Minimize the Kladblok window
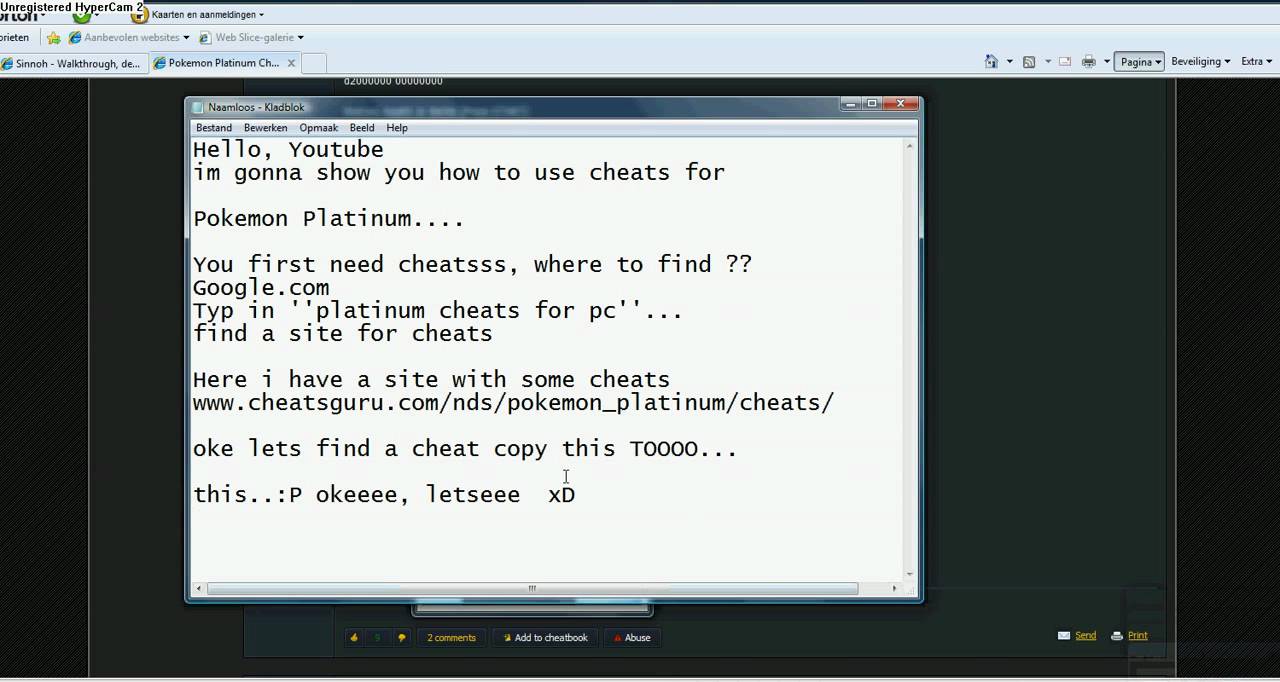 coord(851,103)
